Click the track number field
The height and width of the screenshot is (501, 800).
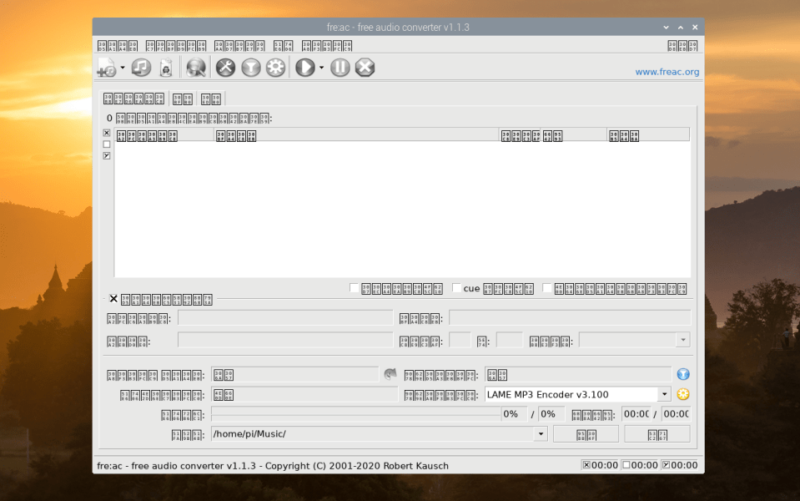coord(460,340)
